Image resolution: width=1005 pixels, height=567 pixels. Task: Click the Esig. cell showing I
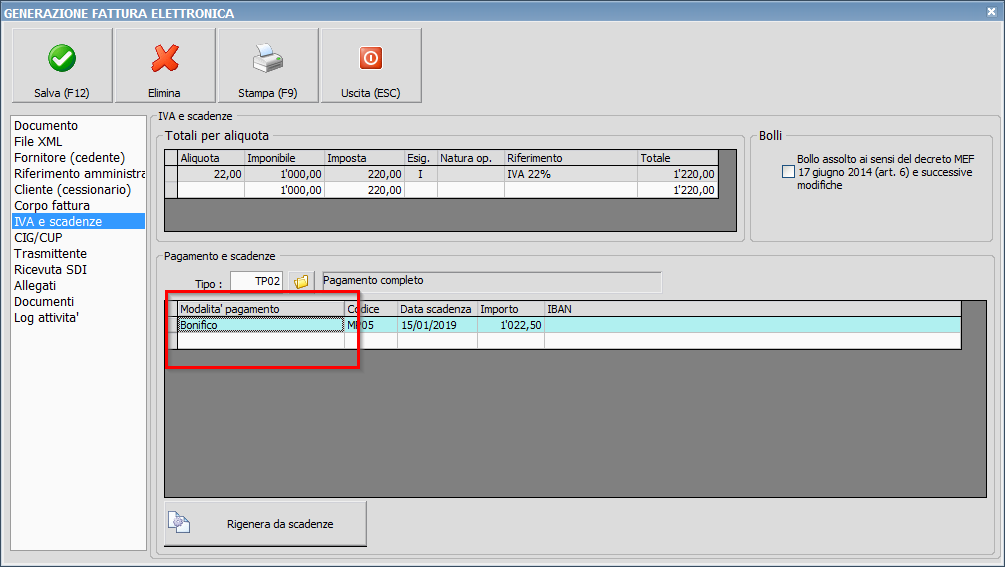[x=421, y=174]
